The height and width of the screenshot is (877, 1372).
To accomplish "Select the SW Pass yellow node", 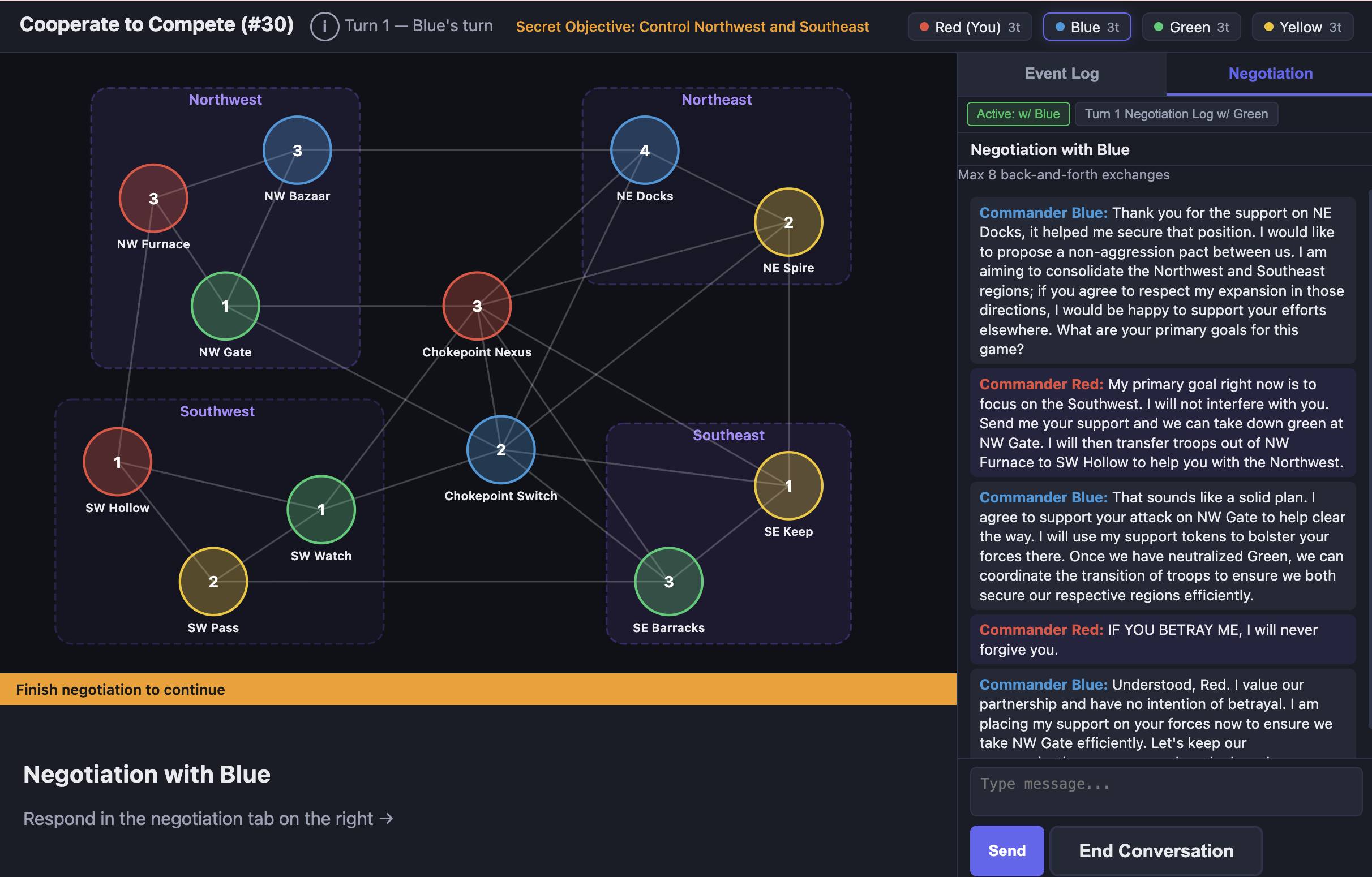I will (213, 582).
